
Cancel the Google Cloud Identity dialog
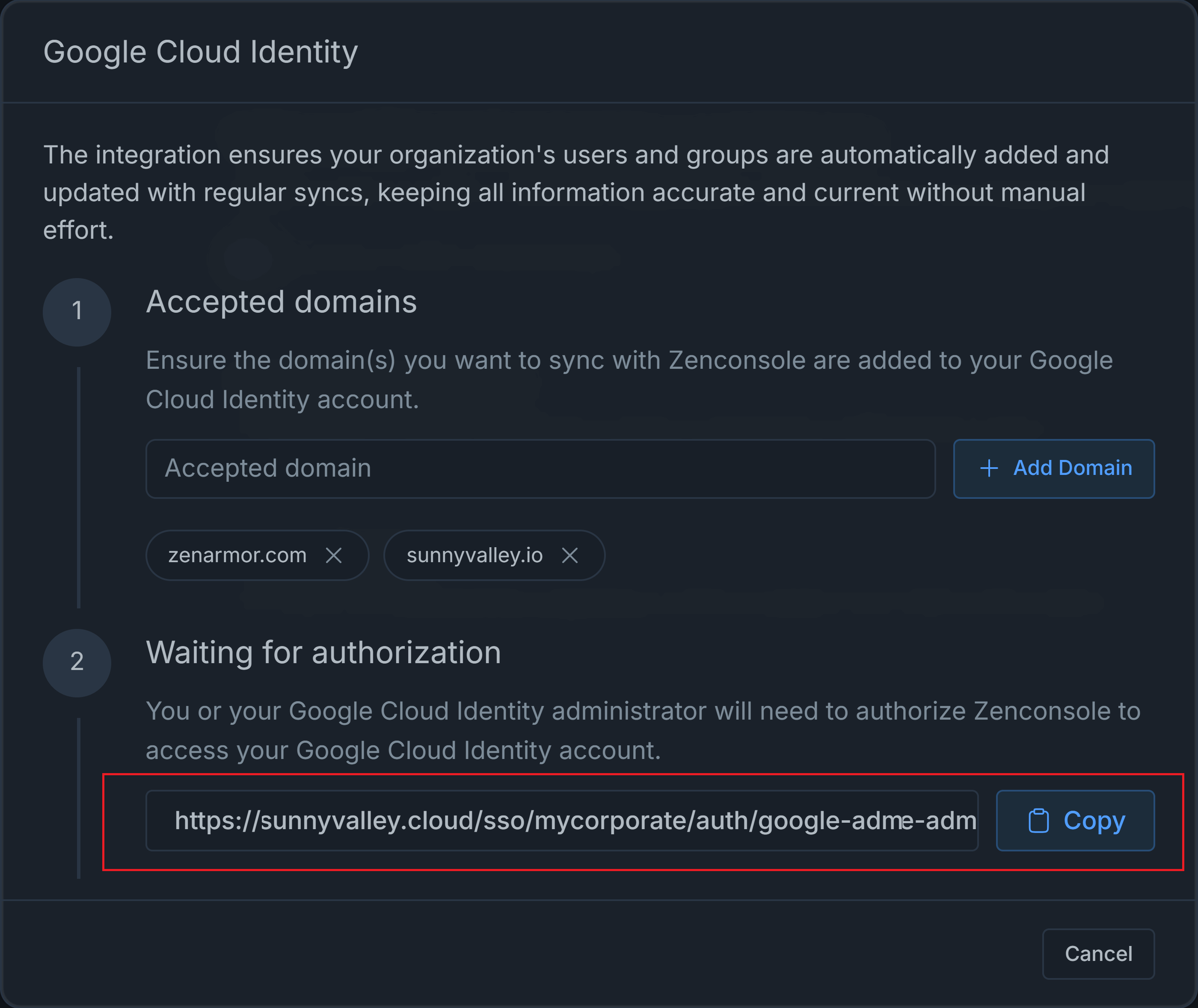pyautogui.click(x=1097, y=954)
